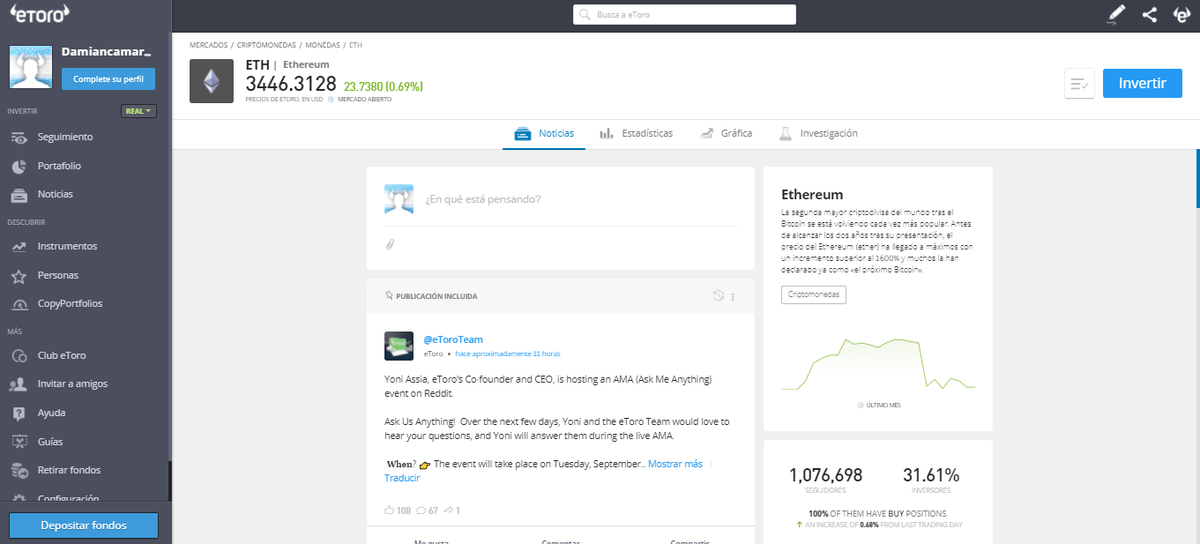Click the Ethereum logo next to ETH
Screen dimensions: 1200x544
[x=211, y=81]
